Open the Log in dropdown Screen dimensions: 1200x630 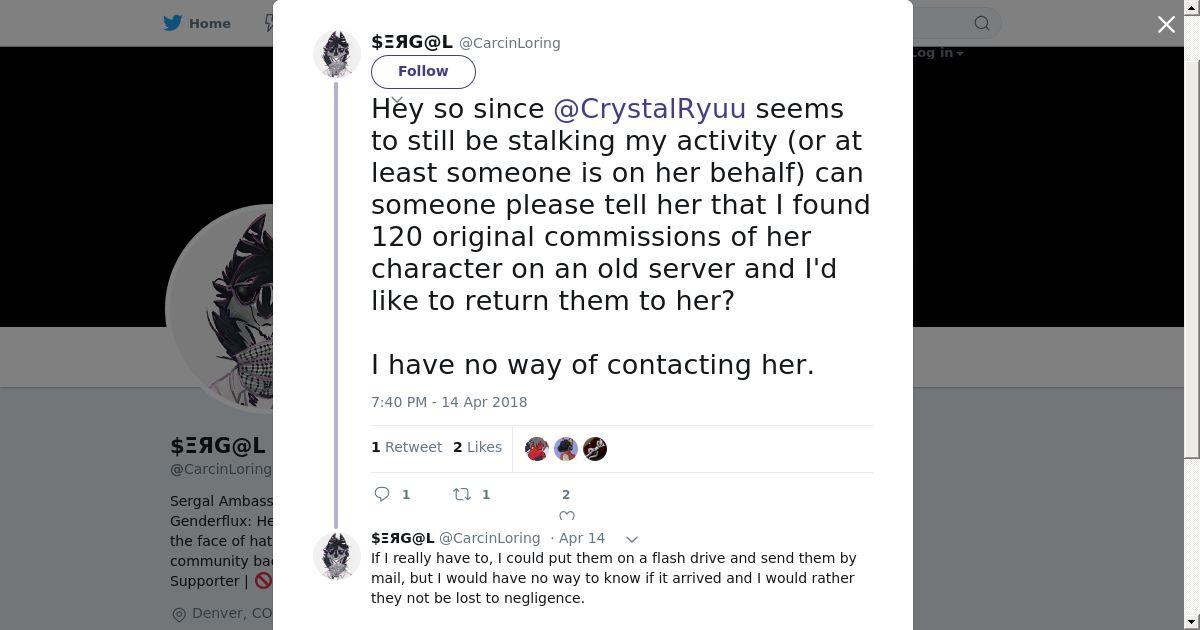pos(938,53)
